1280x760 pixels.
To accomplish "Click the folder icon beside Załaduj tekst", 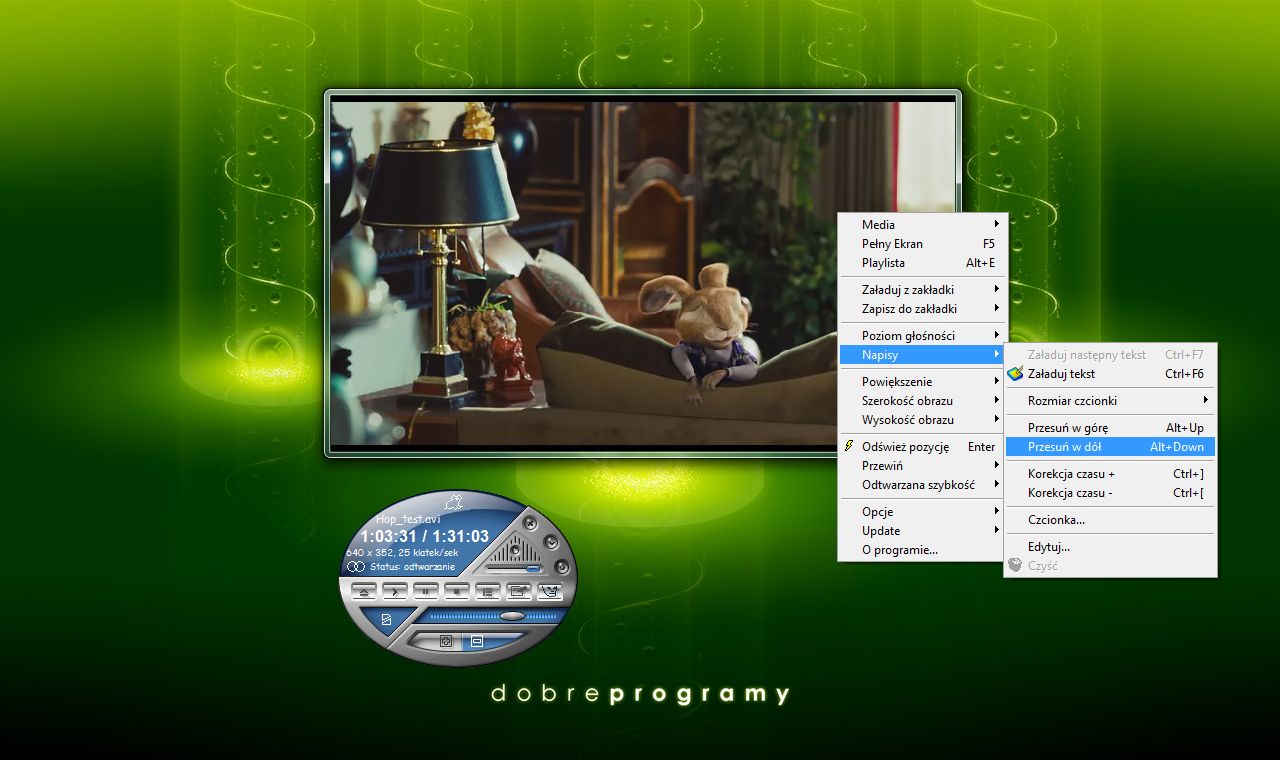I will click(x=1015, y=373).
